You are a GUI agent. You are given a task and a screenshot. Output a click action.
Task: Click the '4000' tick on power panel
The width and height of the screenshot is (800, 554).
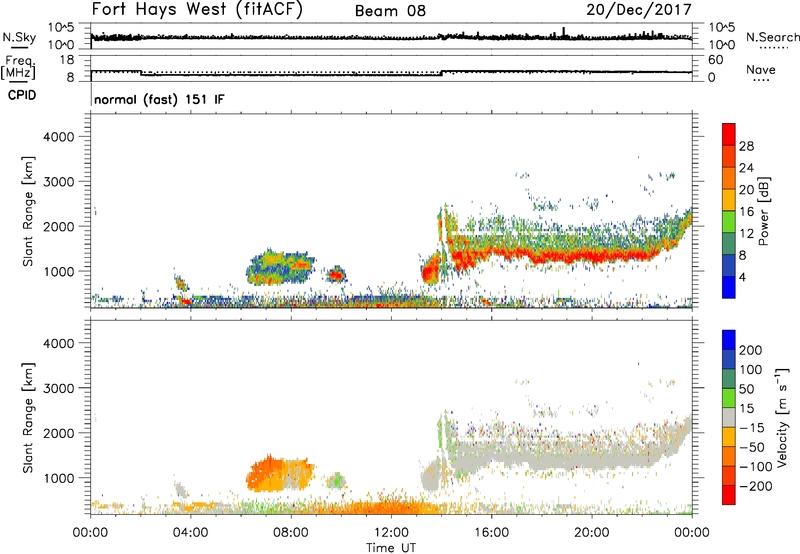tap(58, 137)
